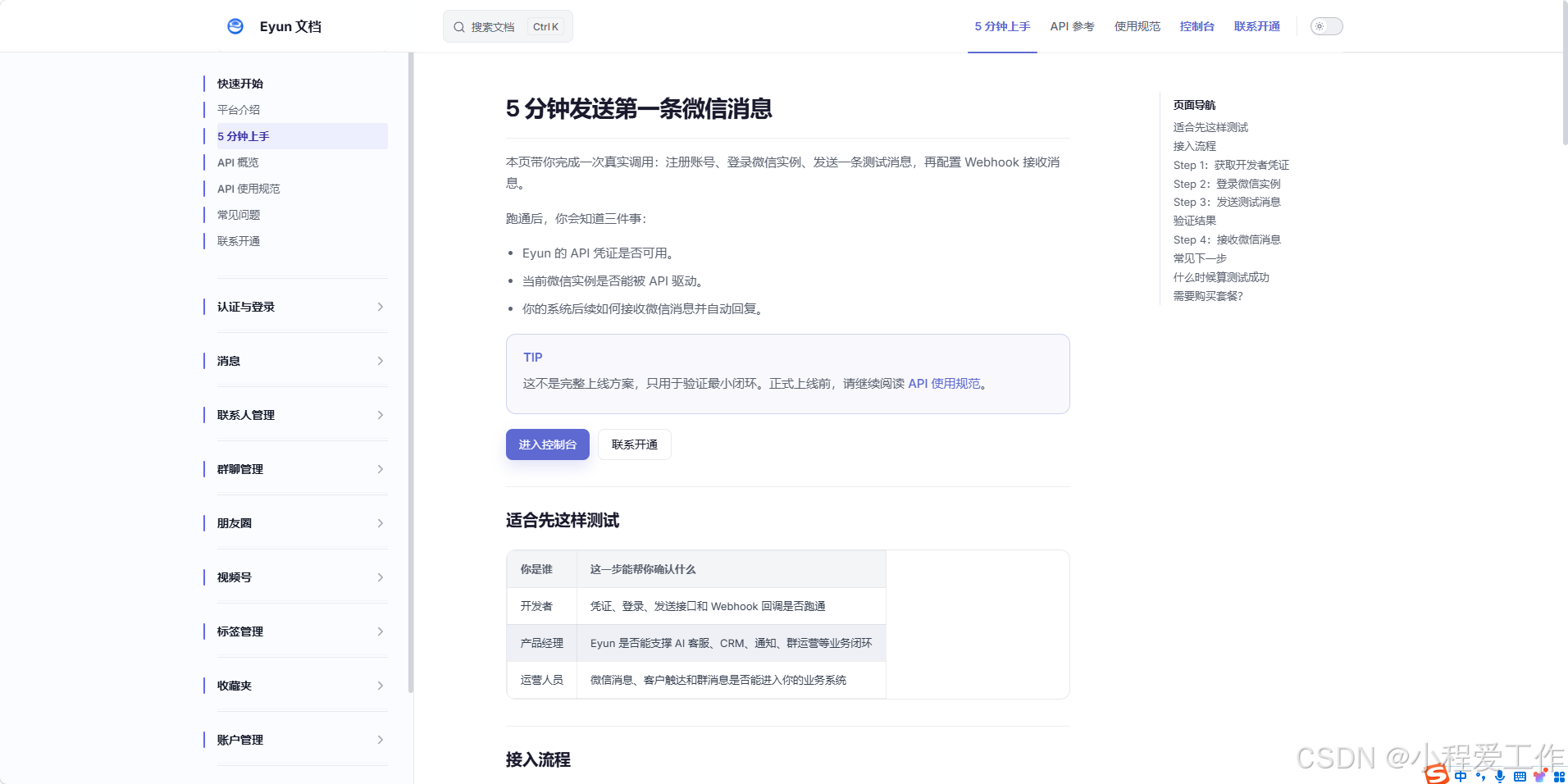
Task: Jump to 验证结果 in page navigation
Action: pos(1194,221)
